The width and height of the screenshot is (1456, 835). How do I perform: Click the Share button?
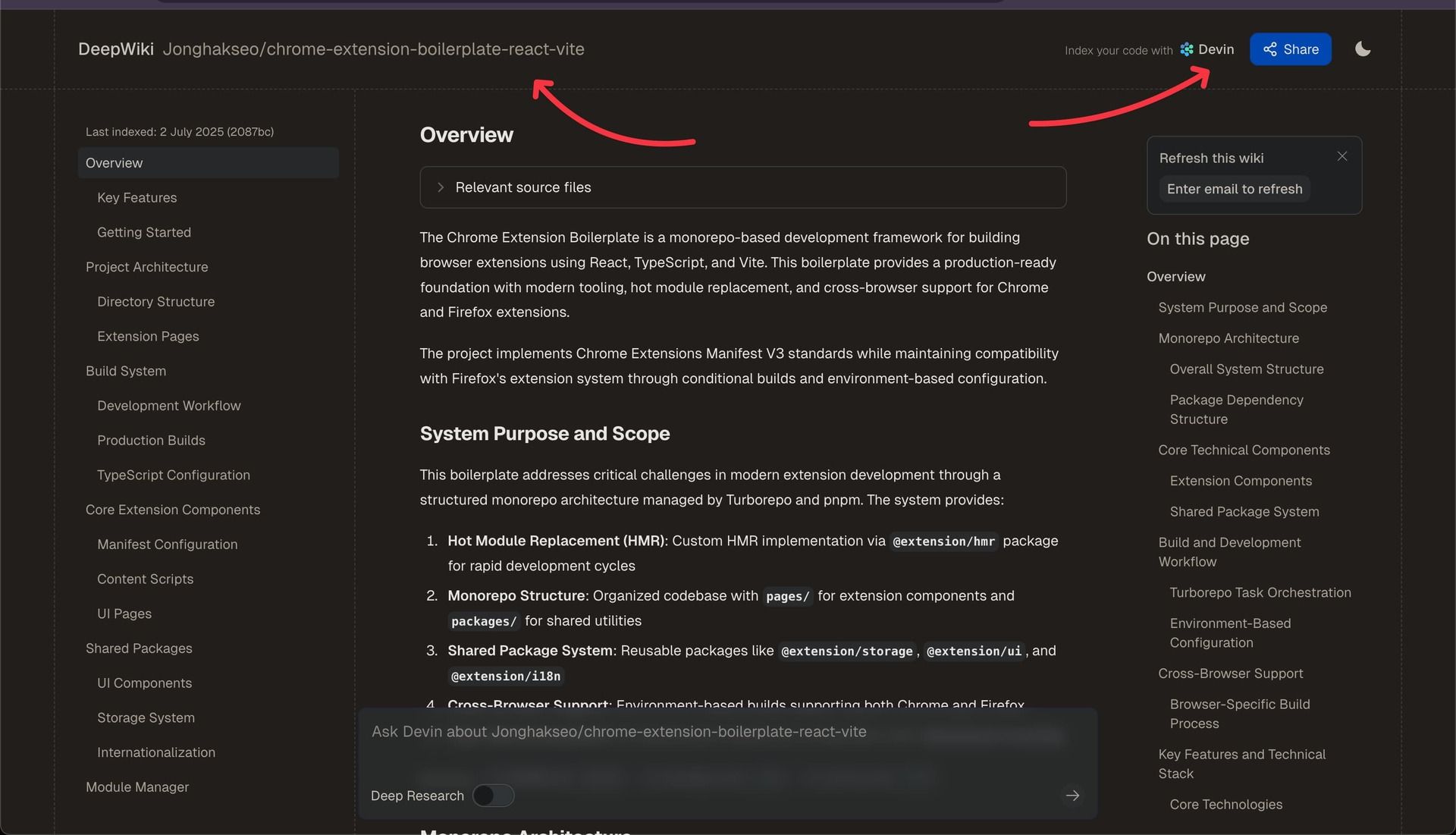point(1290,49)
